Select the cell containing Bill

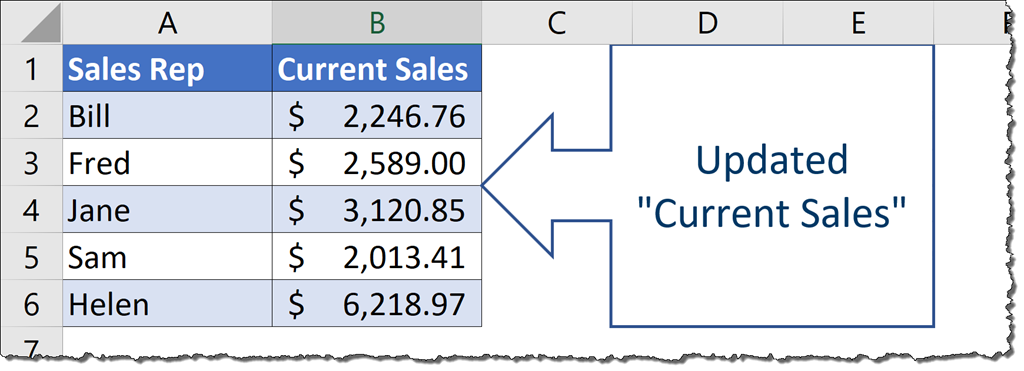coord(168,116)
